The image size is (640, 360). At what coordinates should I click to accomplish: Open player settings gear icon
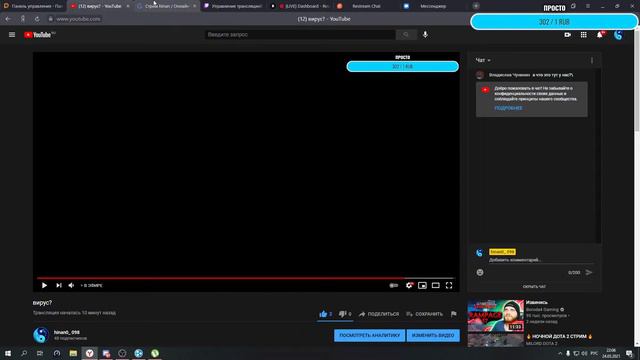pyautogui.click(x=409, y=285)
